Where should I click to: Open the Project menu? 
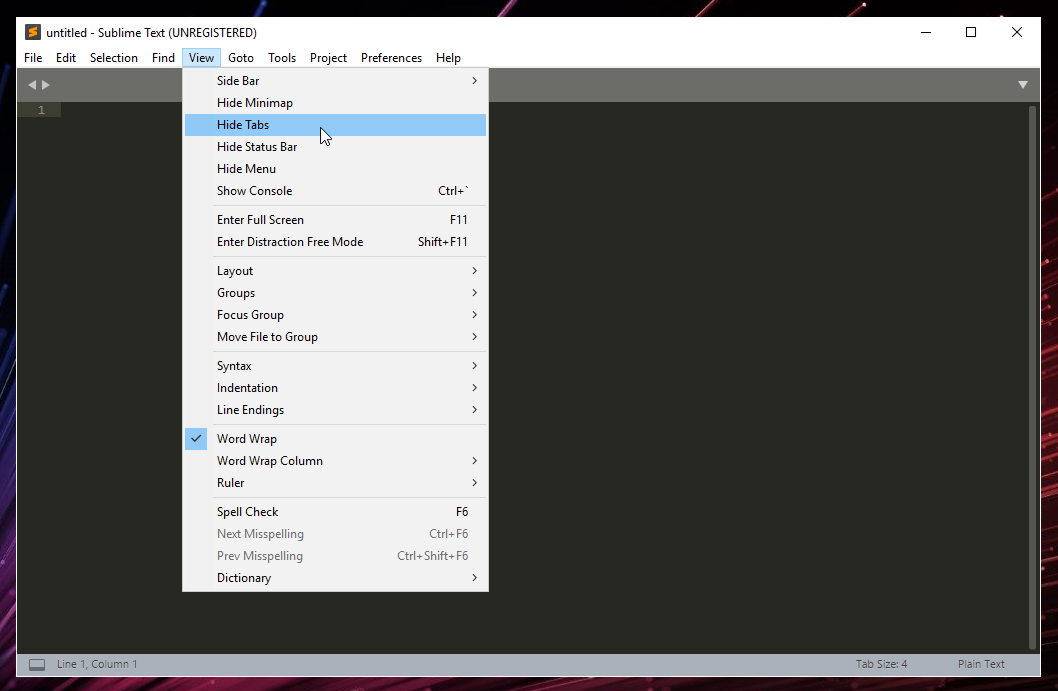328,58
